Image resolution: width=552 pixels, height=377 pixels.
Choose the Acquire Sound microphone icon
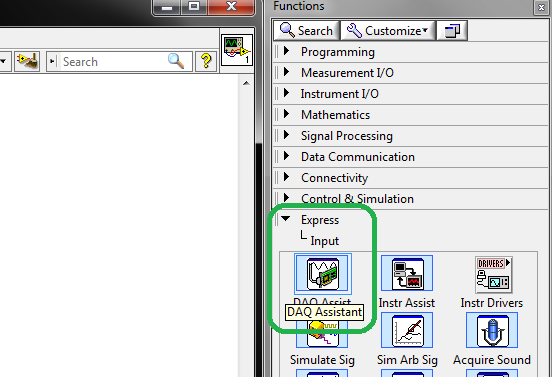coord(492,330)
